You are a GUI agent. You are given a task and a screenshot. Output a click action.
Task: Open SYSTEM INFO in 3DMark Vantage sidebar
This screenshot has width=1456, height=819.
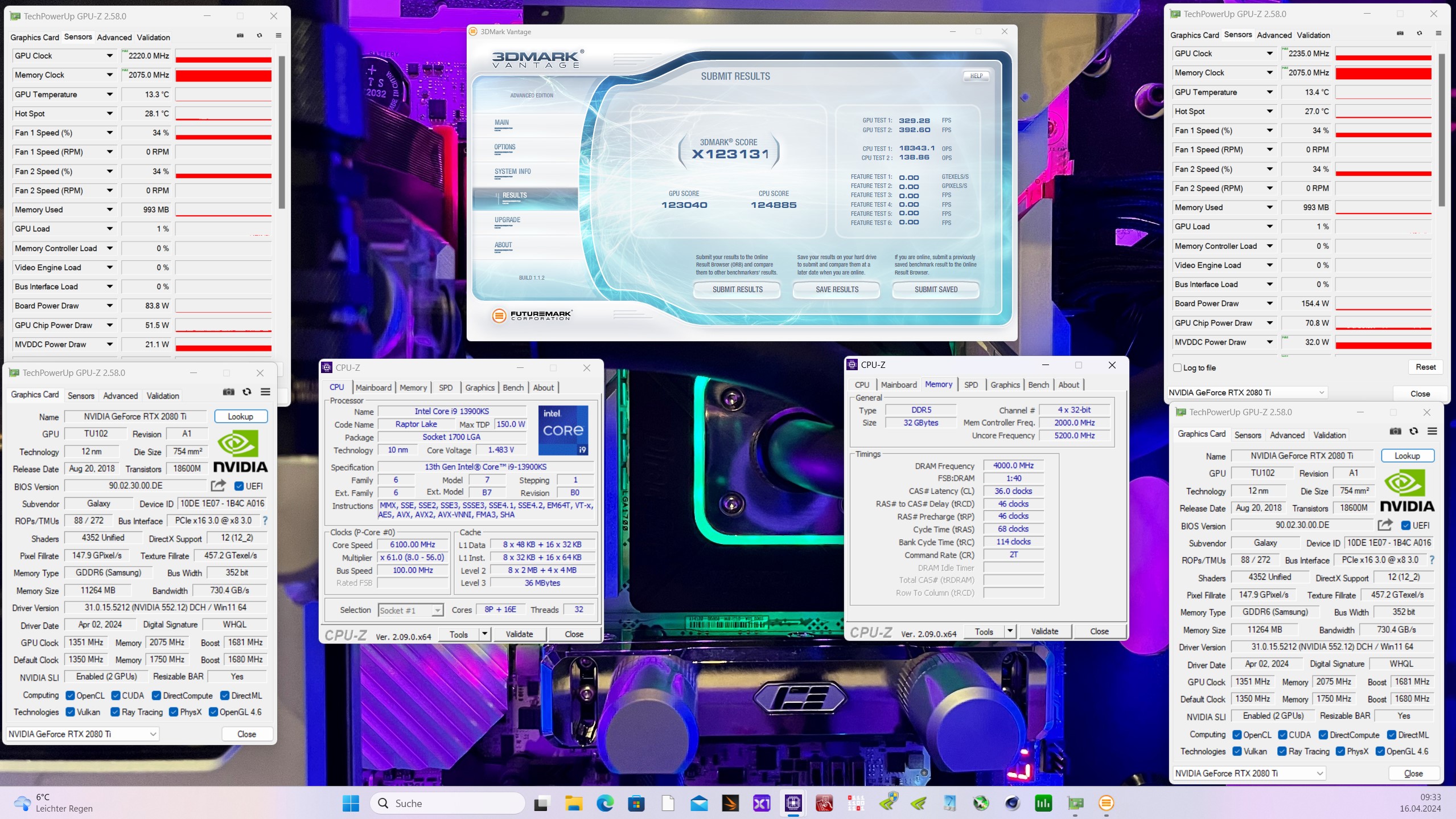512,171
